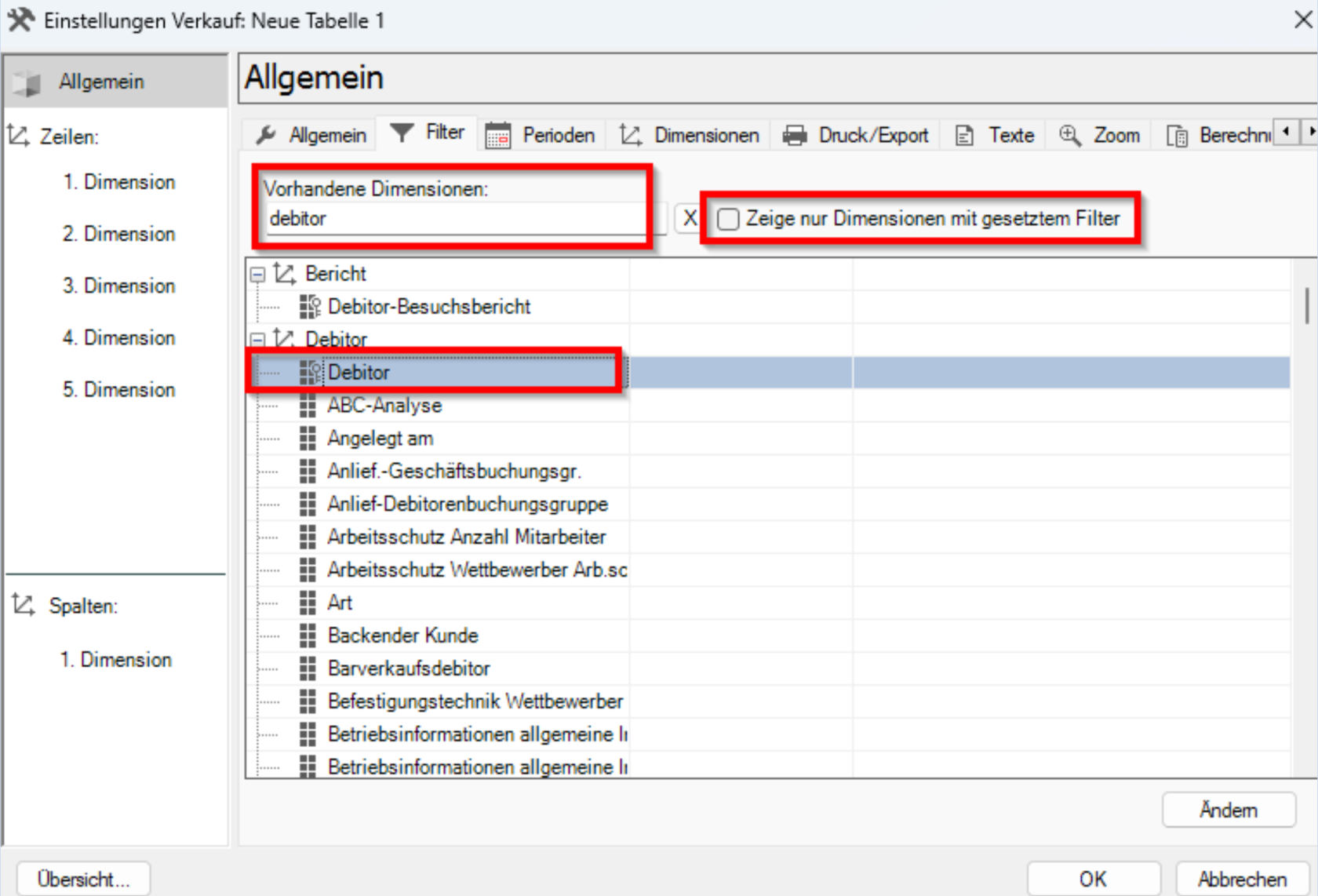Click the grid icon beside Backender Kunde
The image size is (1318, 896).
coord(308,636)
